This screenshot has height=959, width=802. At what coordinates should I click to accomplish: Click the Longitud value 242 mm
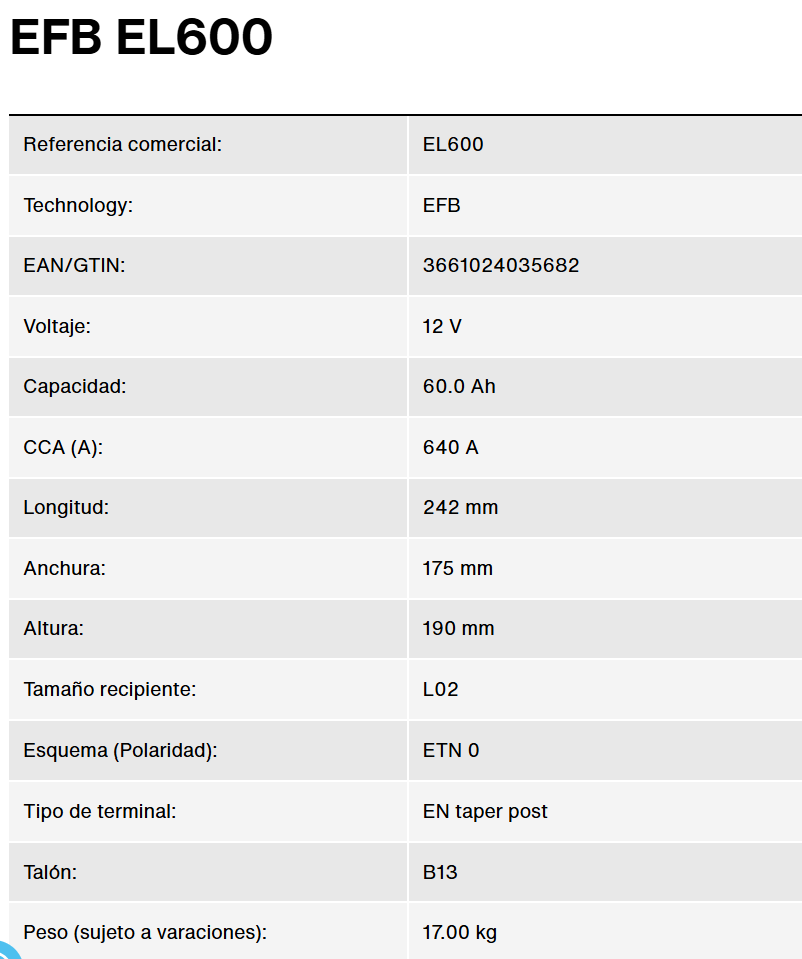(x=460, y=508)
